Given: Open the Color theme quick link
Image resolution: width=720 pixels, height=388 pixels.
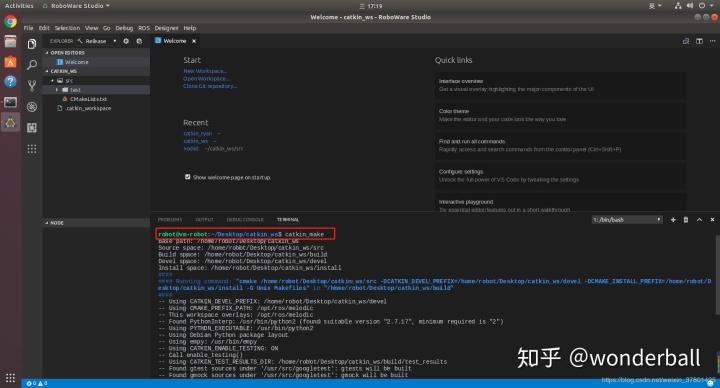Looking at the screenshot, I should coord(560,115).
